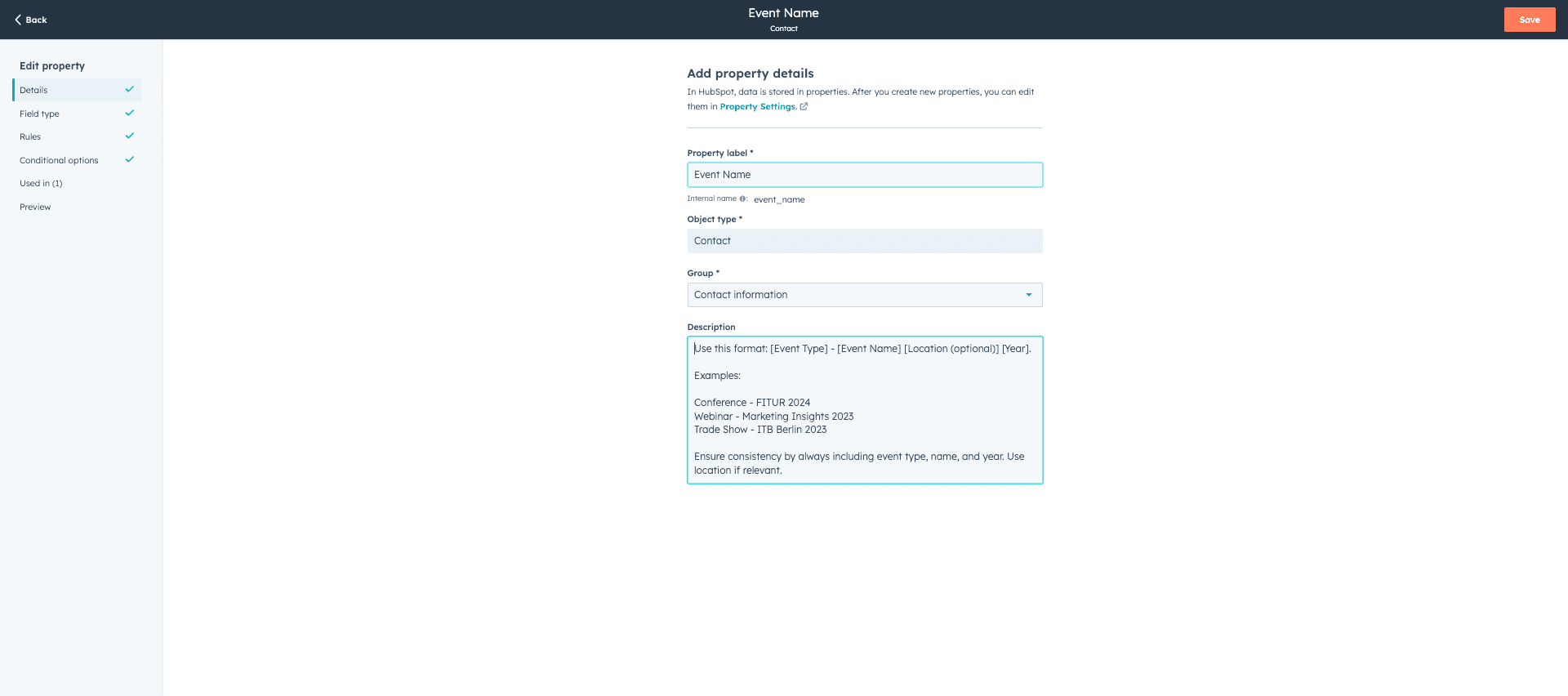Open the Rules section
The height and width of the screenshot is (696, 1568).
pos(78,136)
